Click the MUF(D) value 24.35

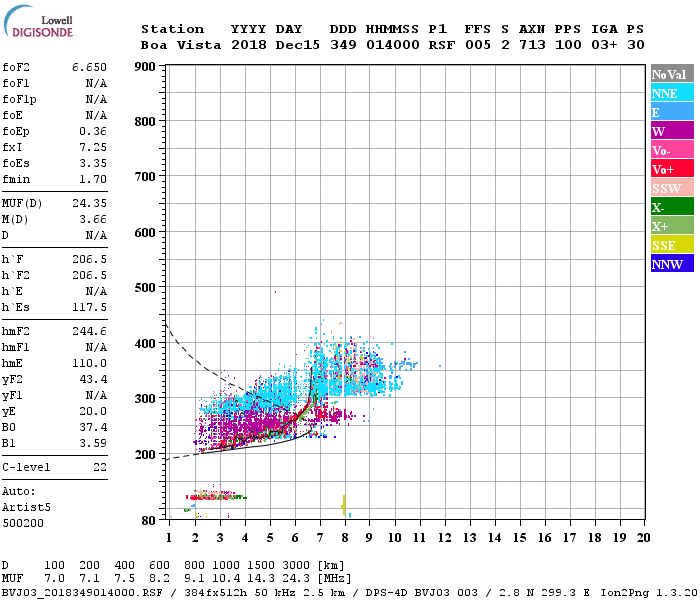pyautogui.click(x=89, y=203)
